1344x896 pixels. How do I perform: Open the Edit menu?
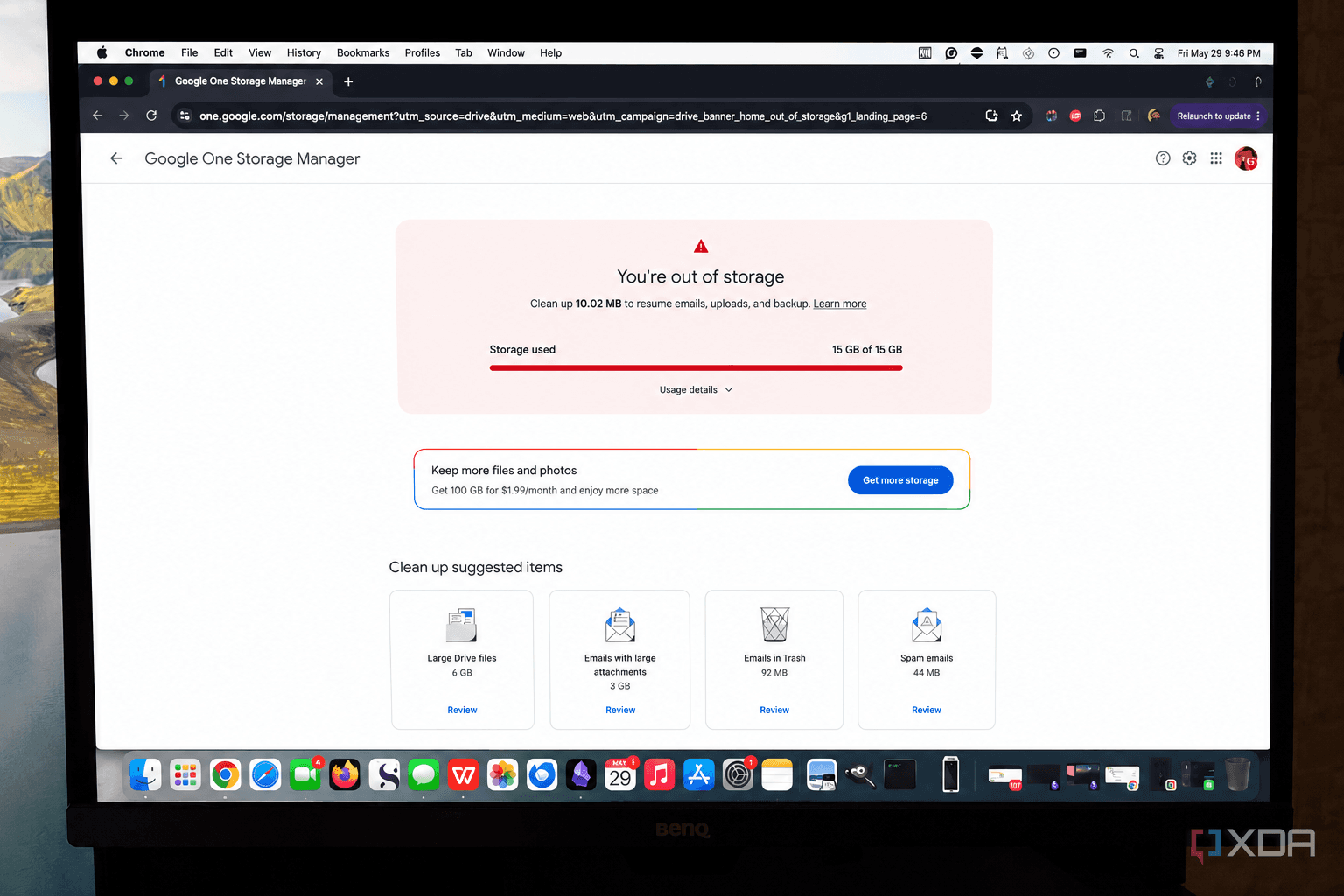point(223,52)
